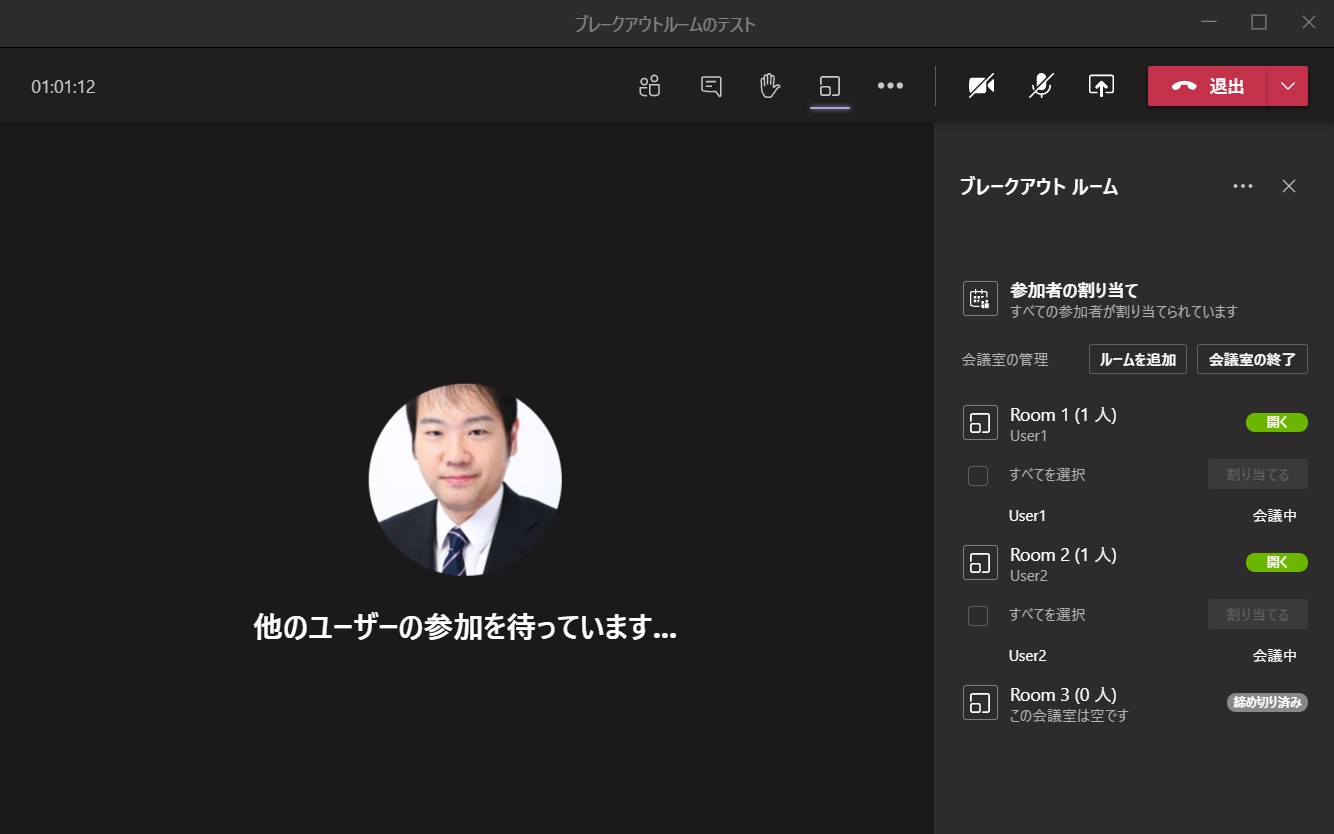
Task: Click the Room 1 (1 人) title
Action: [x=1063, y=415]
